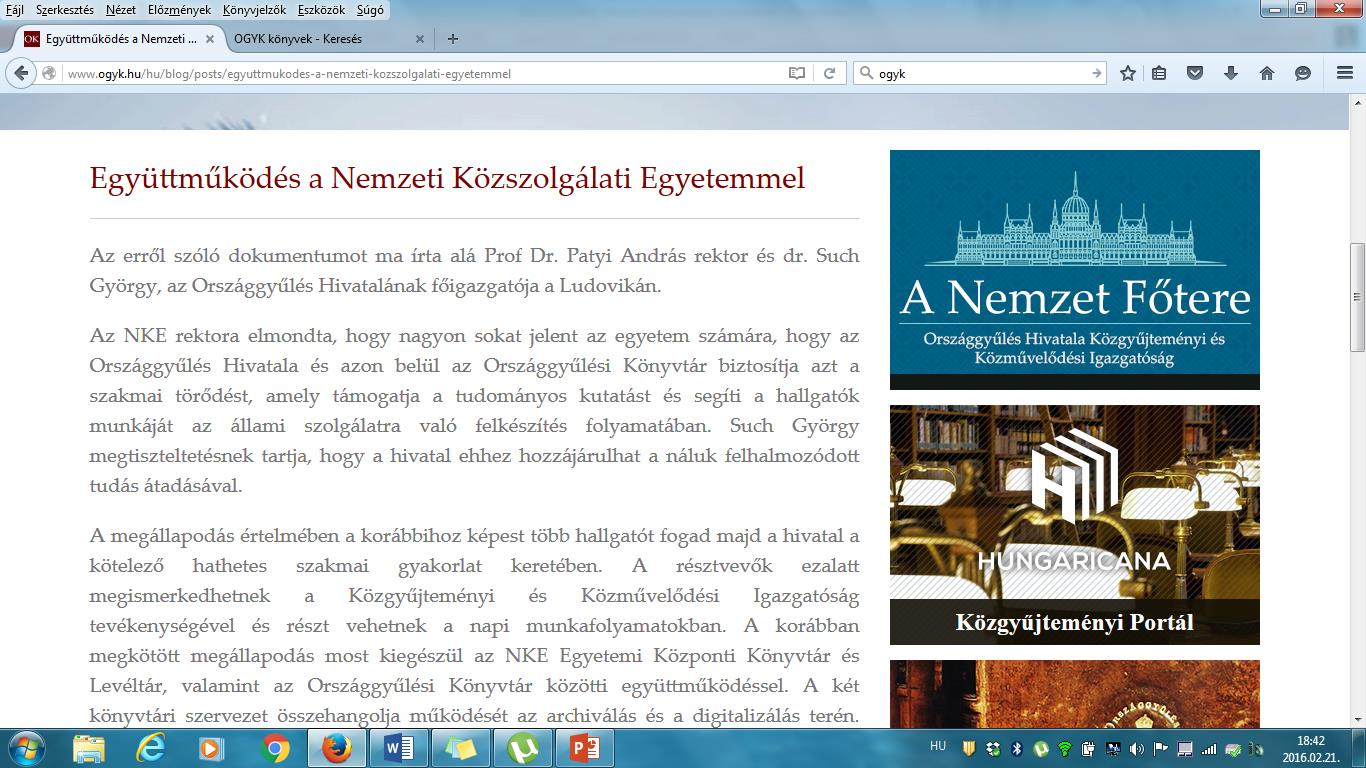Open the Firefox hamburger menu

click(1345, 73)
